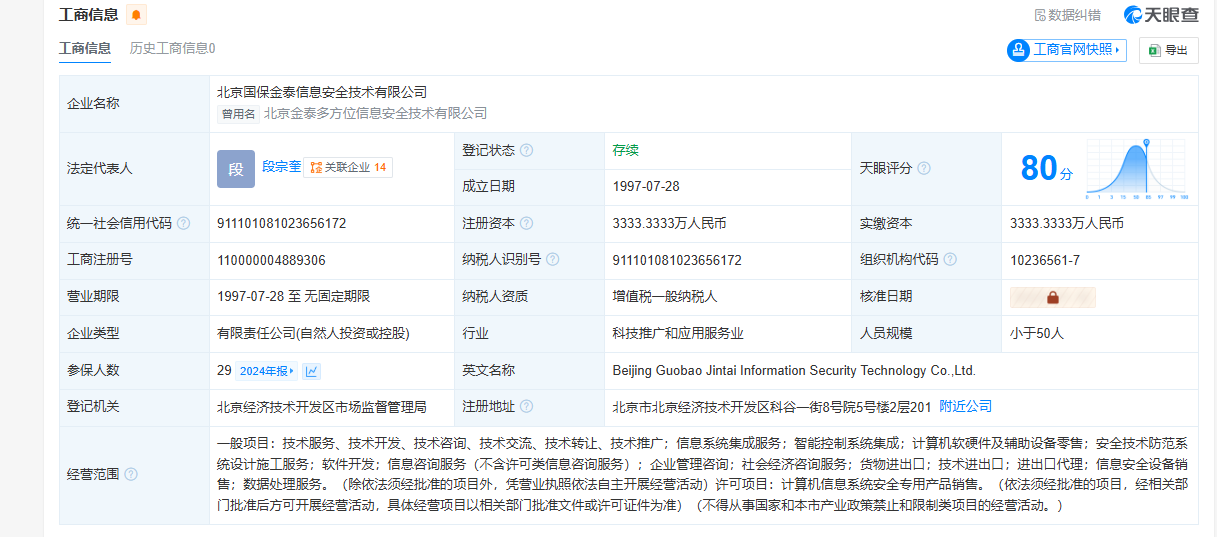This screenshot has height=537, width=1217.
Task: Click paid-in capital value under 实缴资本
Action: [1067, 223]
